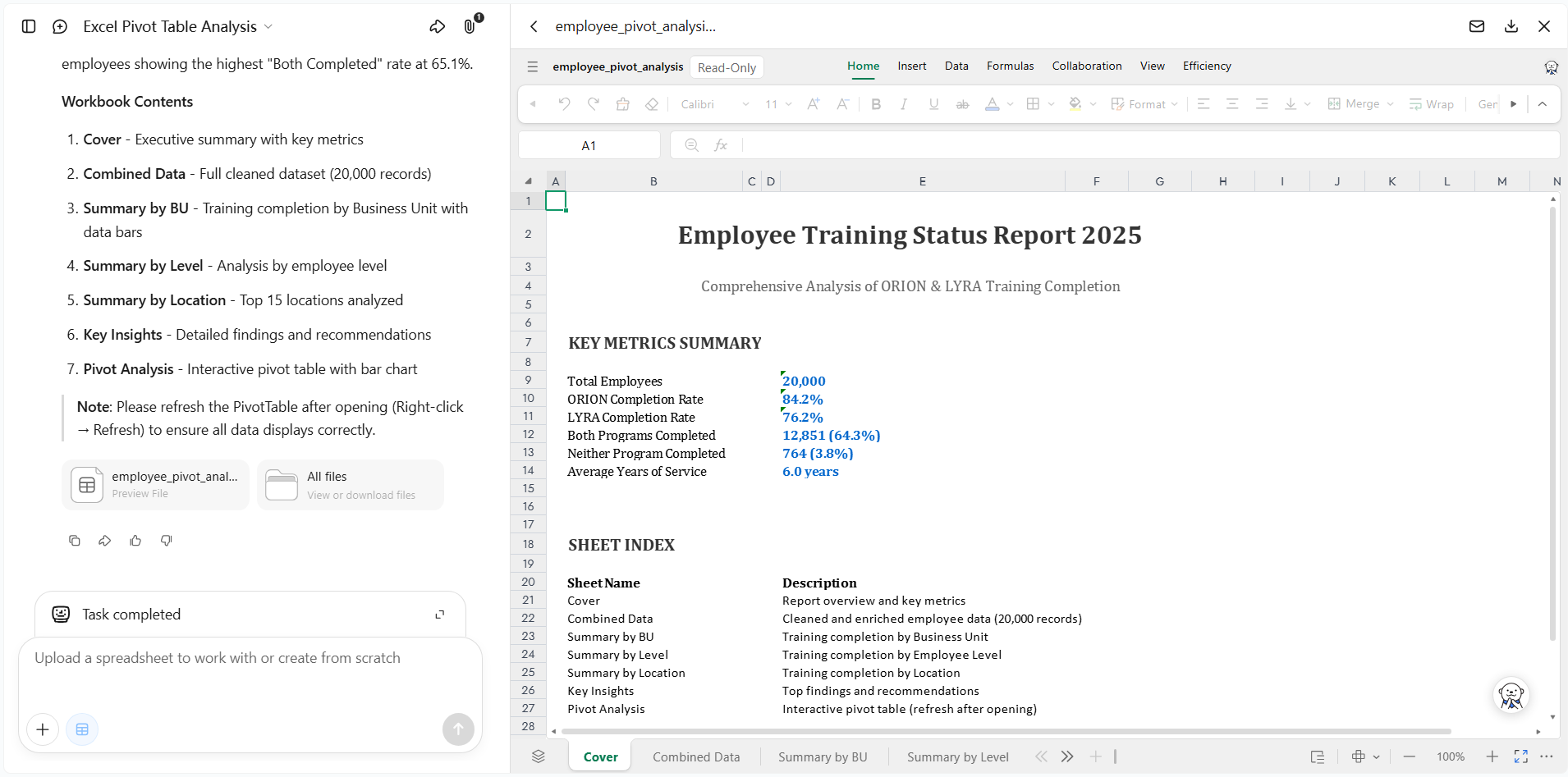The image size is (1568, 777).
Task: Click the cell name box A1
Action: pyautogui.click(x=589, y=146)
